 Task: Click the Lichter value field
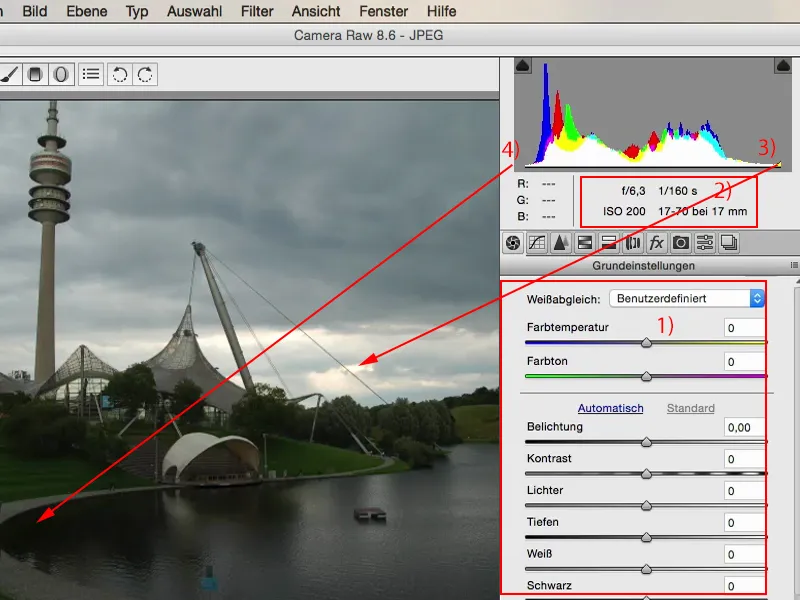point(744,491)
